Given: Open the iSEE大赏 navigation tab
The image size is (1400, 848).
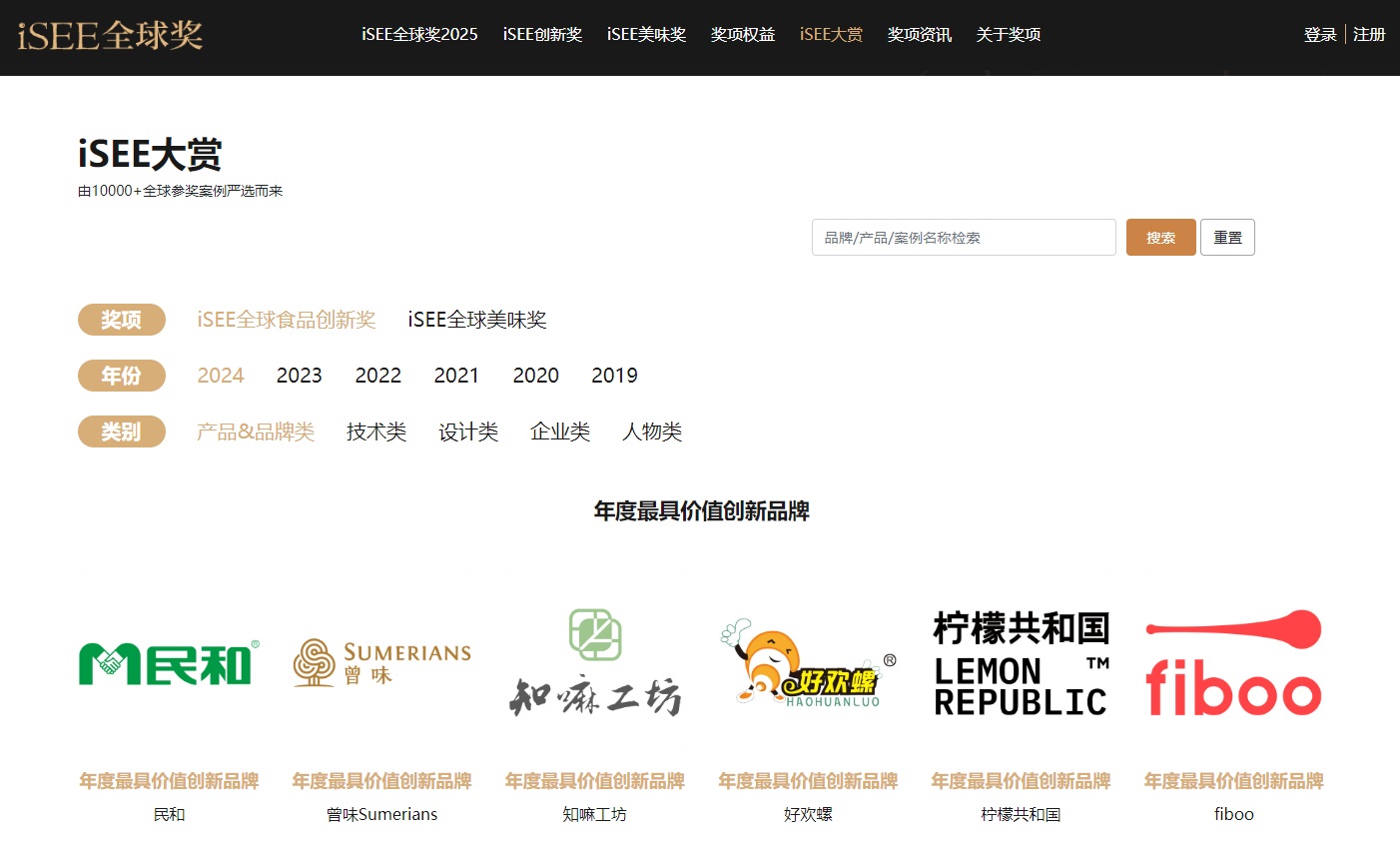Looking at the screenshot, I should click(831, 35).
